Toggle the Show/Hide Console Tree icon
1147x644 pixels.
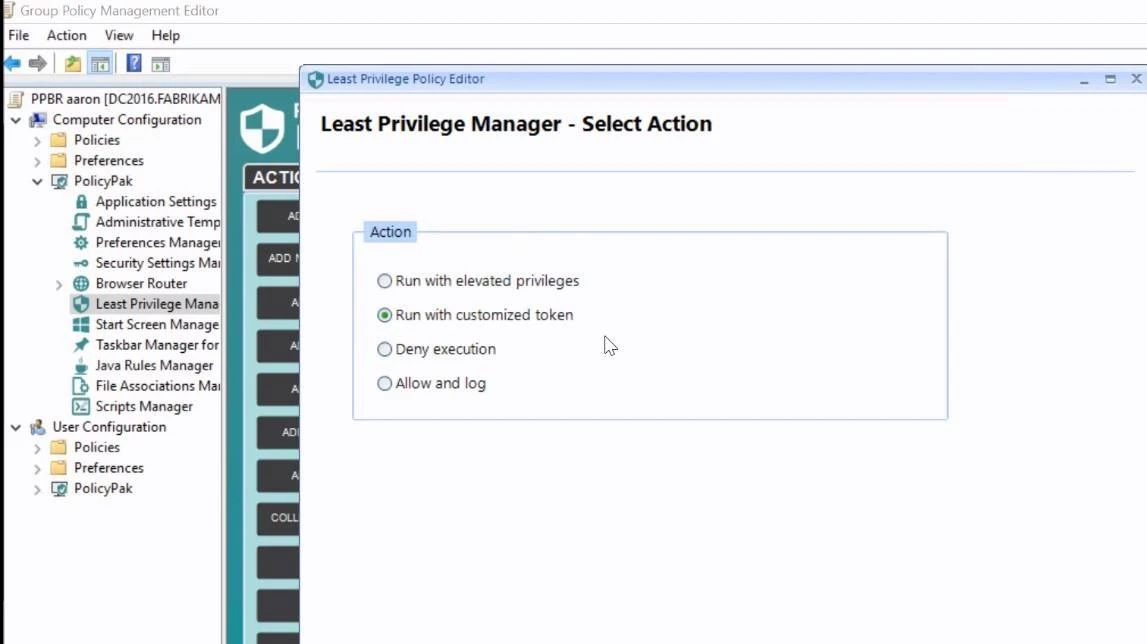coord(100,64)
